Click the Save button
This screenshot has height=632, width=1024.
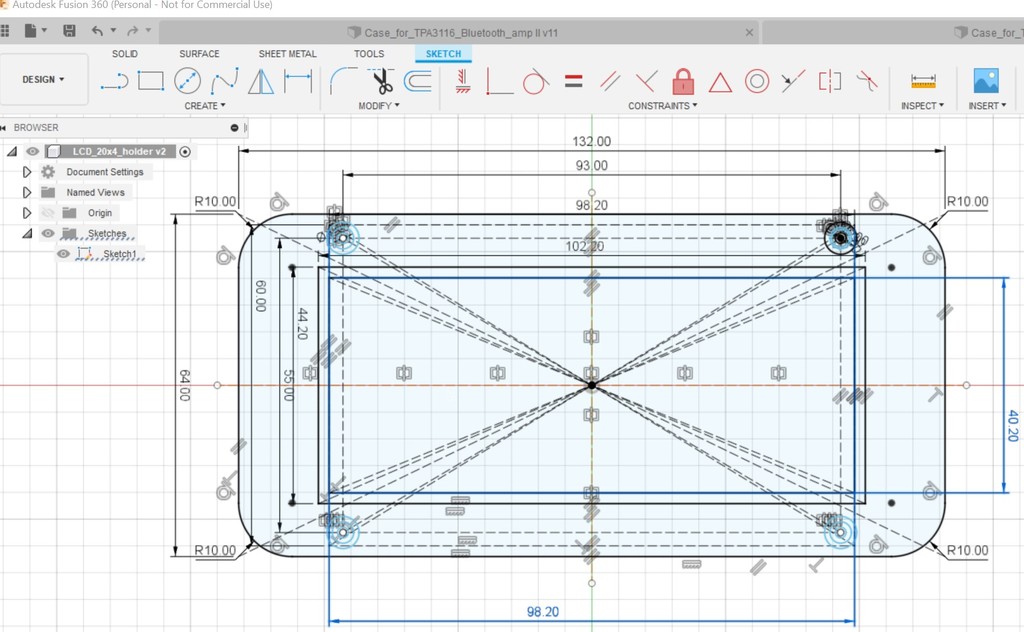69,31
